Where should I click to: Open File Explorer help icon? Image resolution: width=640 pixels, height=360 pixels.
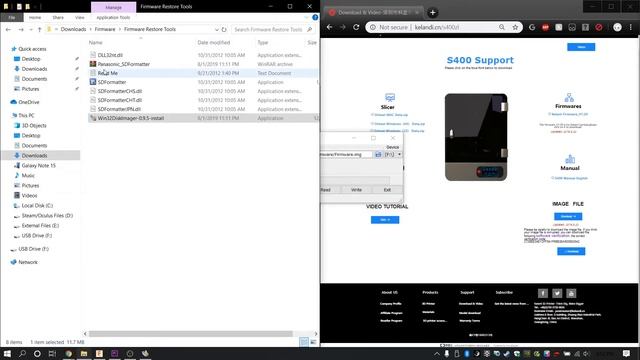pyautogui.click(x=315, y=18)
